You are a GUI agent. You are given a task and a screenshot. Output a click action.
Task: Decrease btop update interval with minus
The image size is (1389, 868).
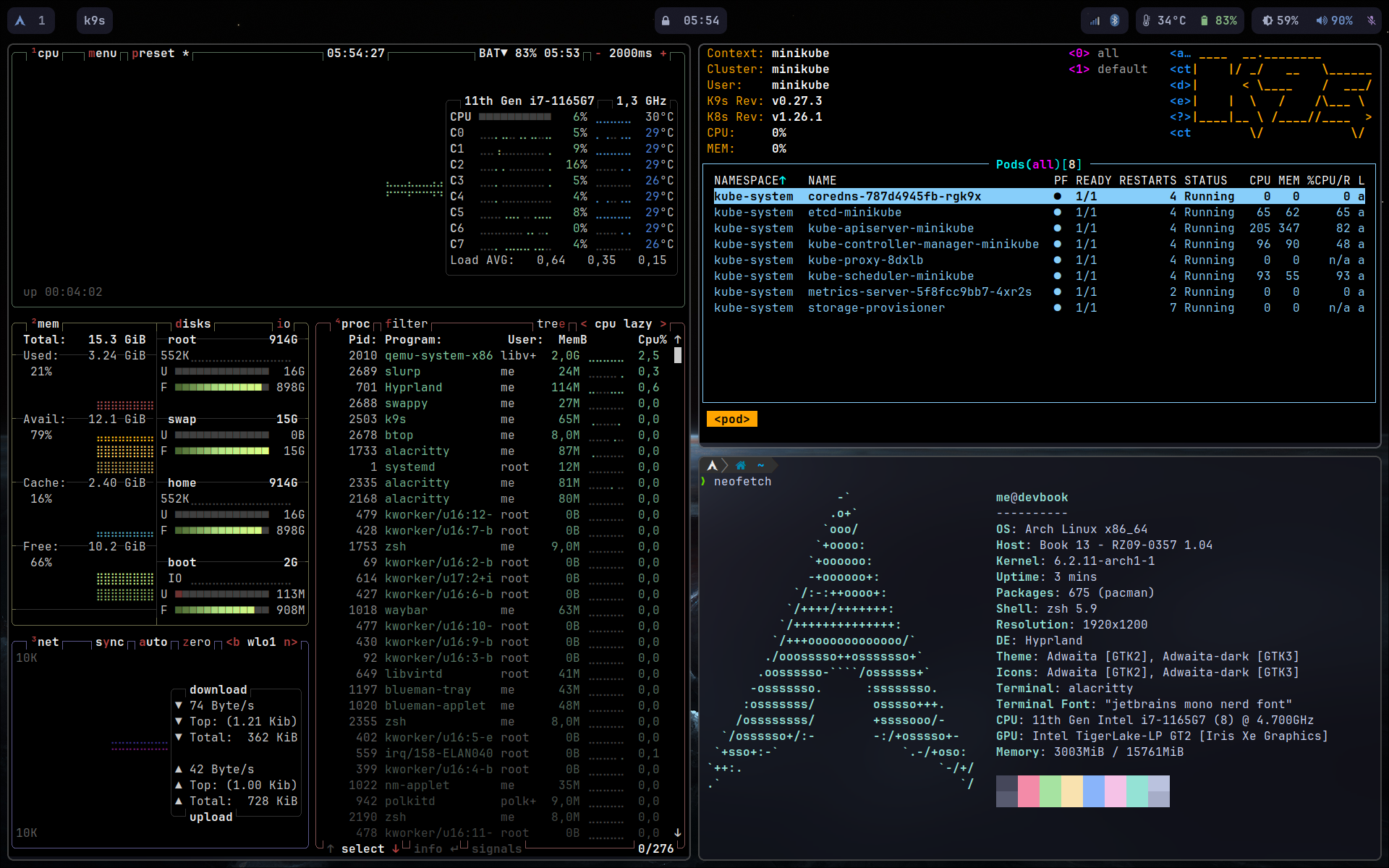pyautogui.click(x=598, y=54)
